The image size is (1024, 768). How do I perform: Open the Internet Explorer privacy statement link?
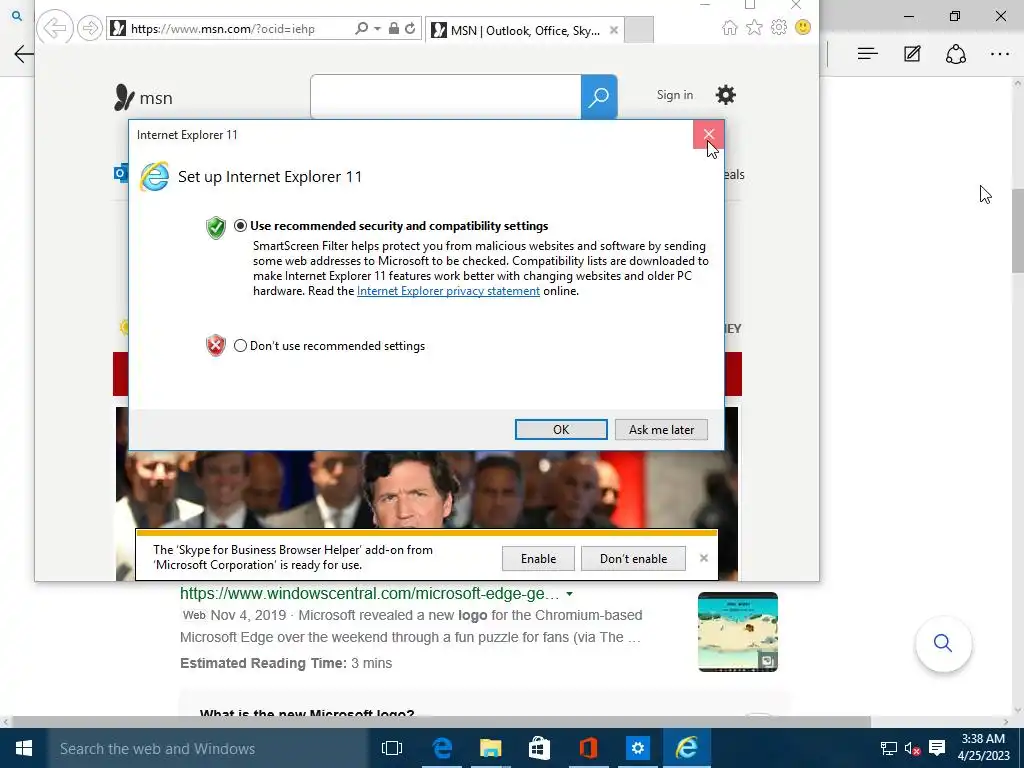(x=448, y=291)
